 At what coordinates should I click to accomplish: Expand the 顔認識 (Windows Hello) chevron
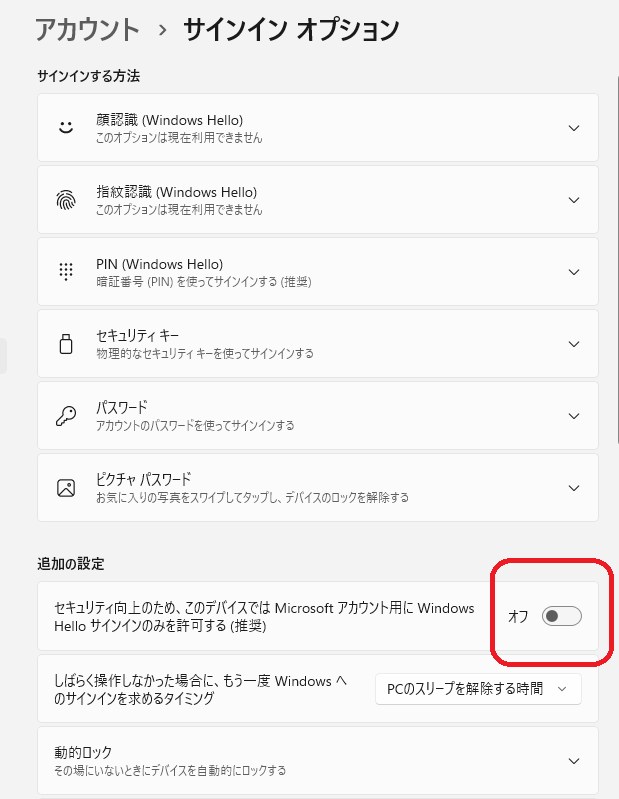(x=574, y=128)
